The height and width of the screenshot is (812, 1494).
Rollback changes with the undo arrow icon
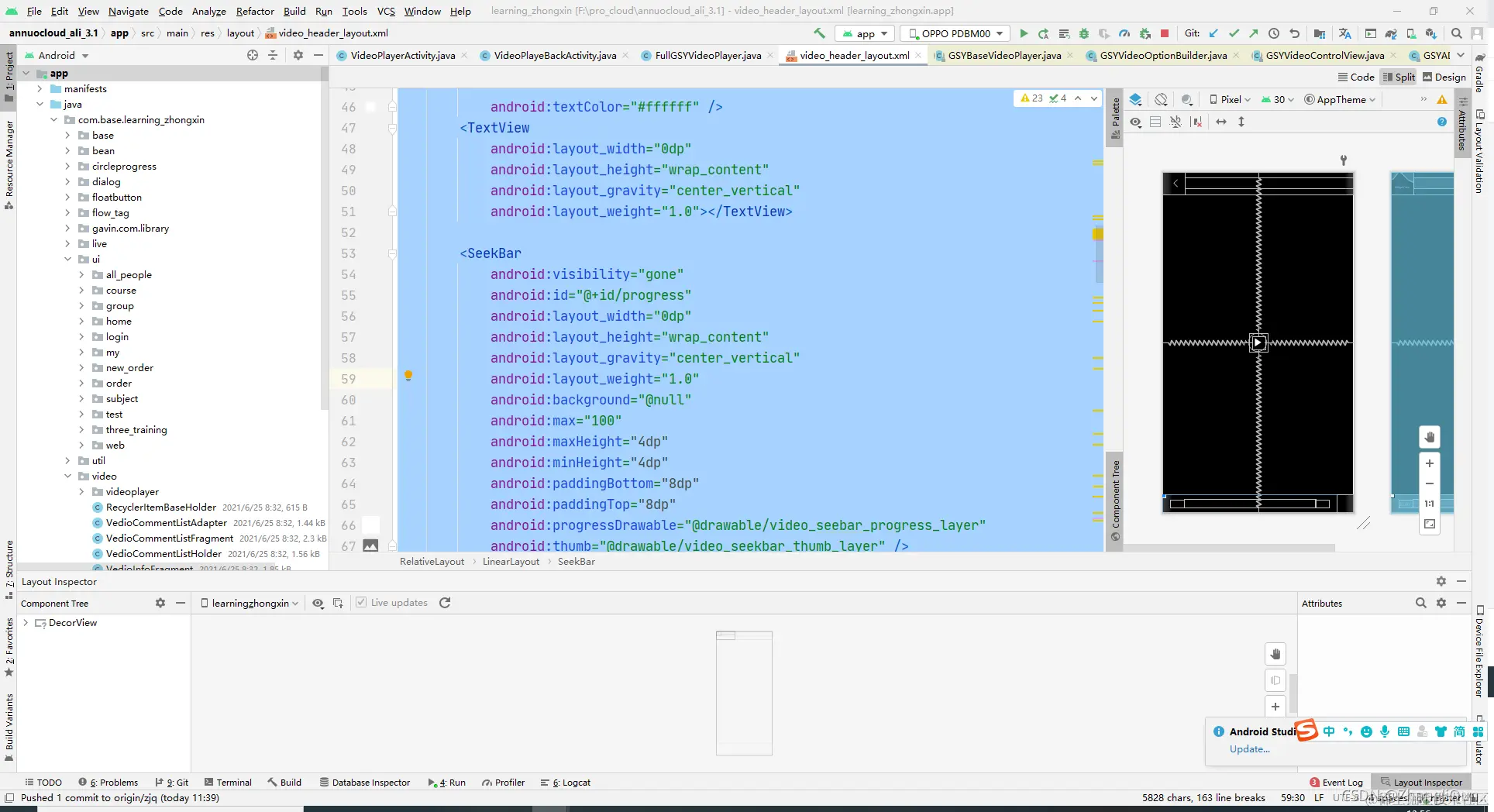point(1294,33)
